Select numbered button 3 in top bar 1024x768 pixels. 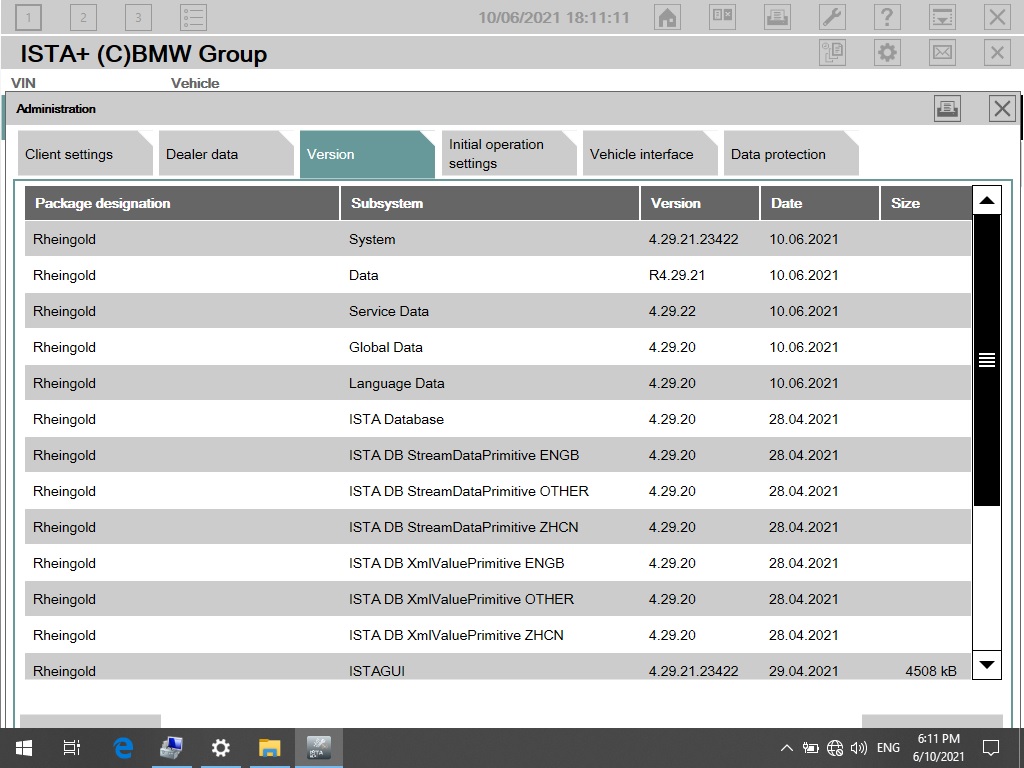(138, 18)
